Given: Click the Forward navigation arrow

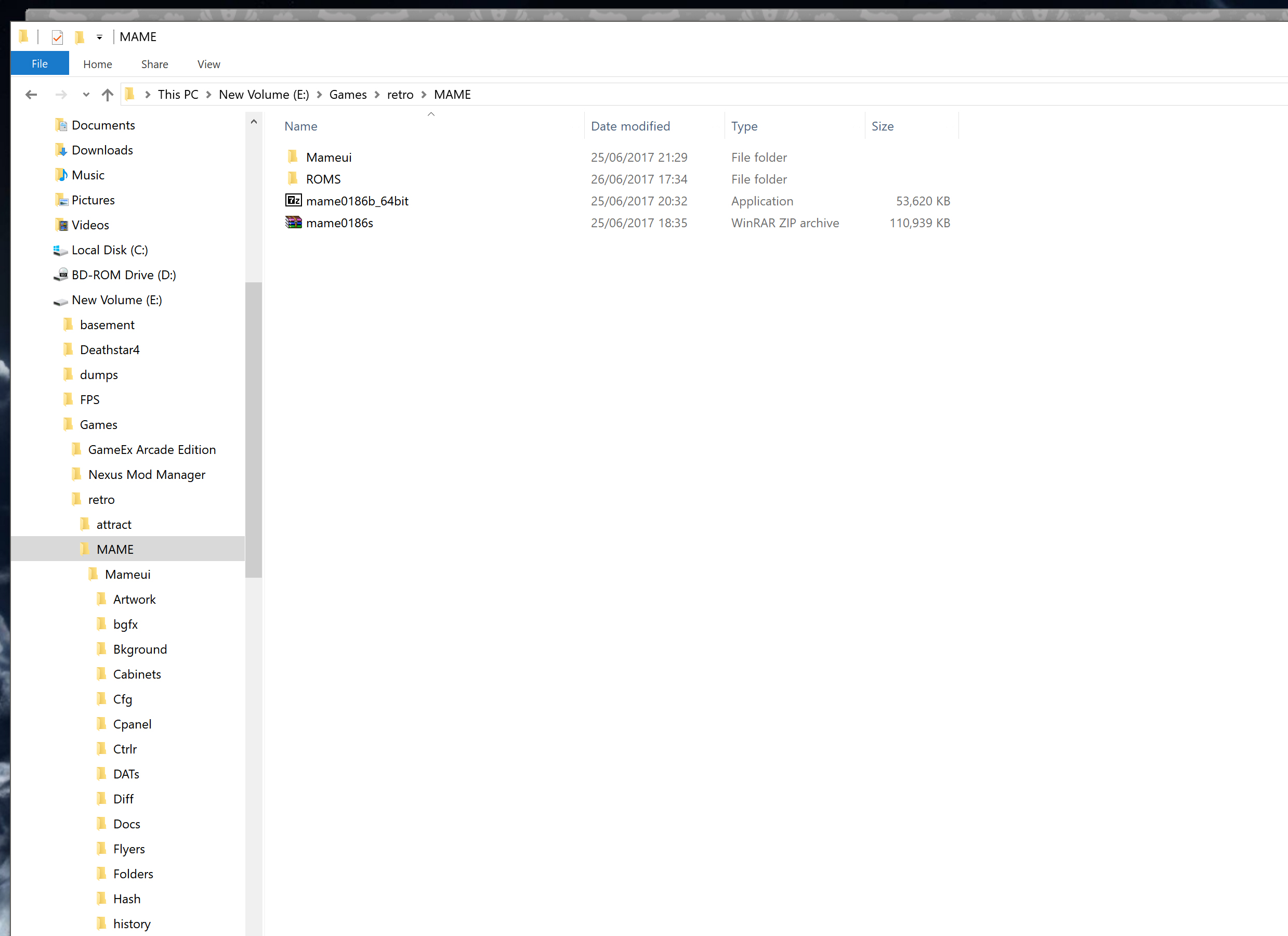Looking at the screenshot, I should point(61,94).
